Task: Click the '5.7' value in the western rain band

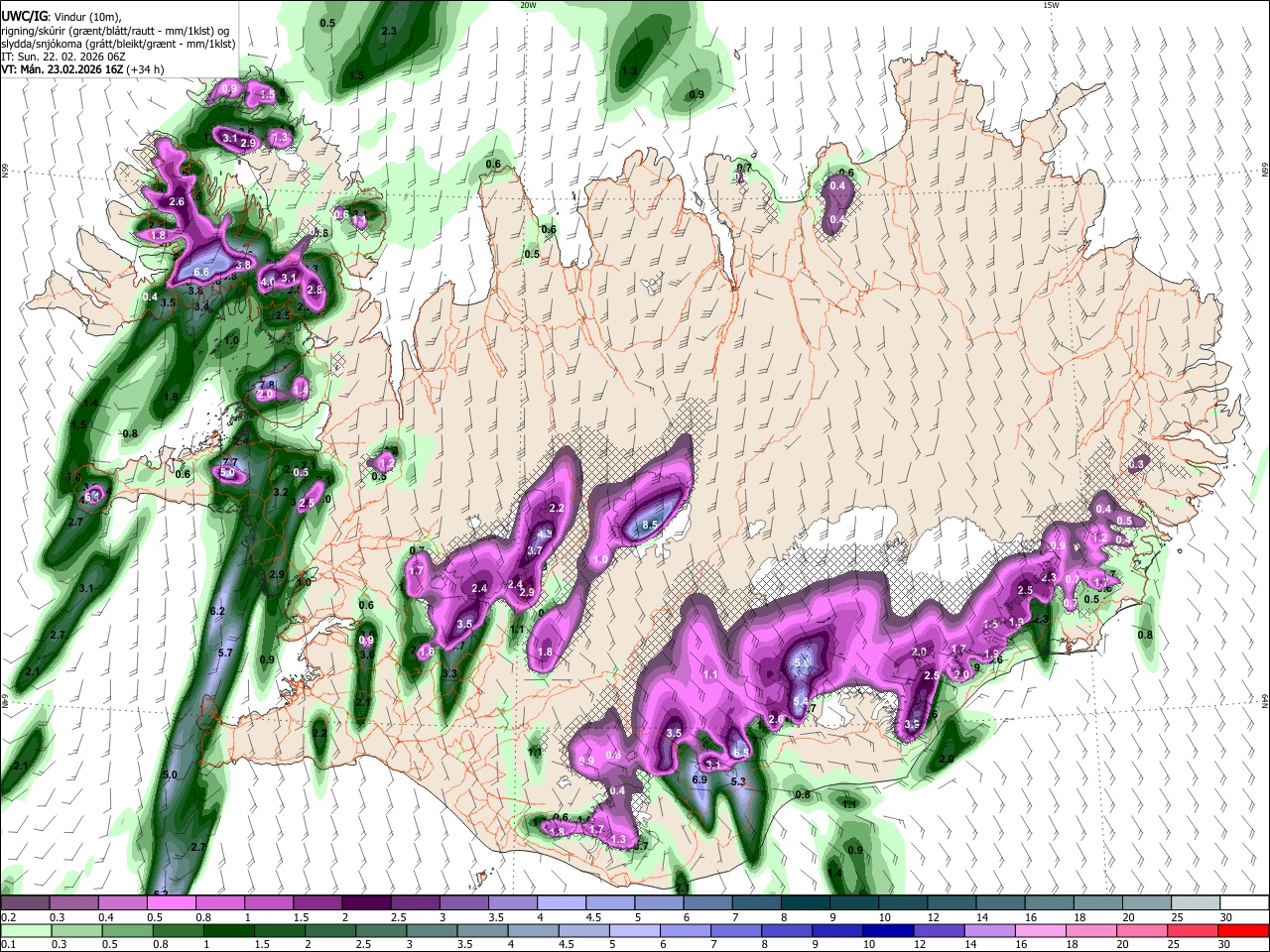Action: pyautogui.click(x=225, y=653)
